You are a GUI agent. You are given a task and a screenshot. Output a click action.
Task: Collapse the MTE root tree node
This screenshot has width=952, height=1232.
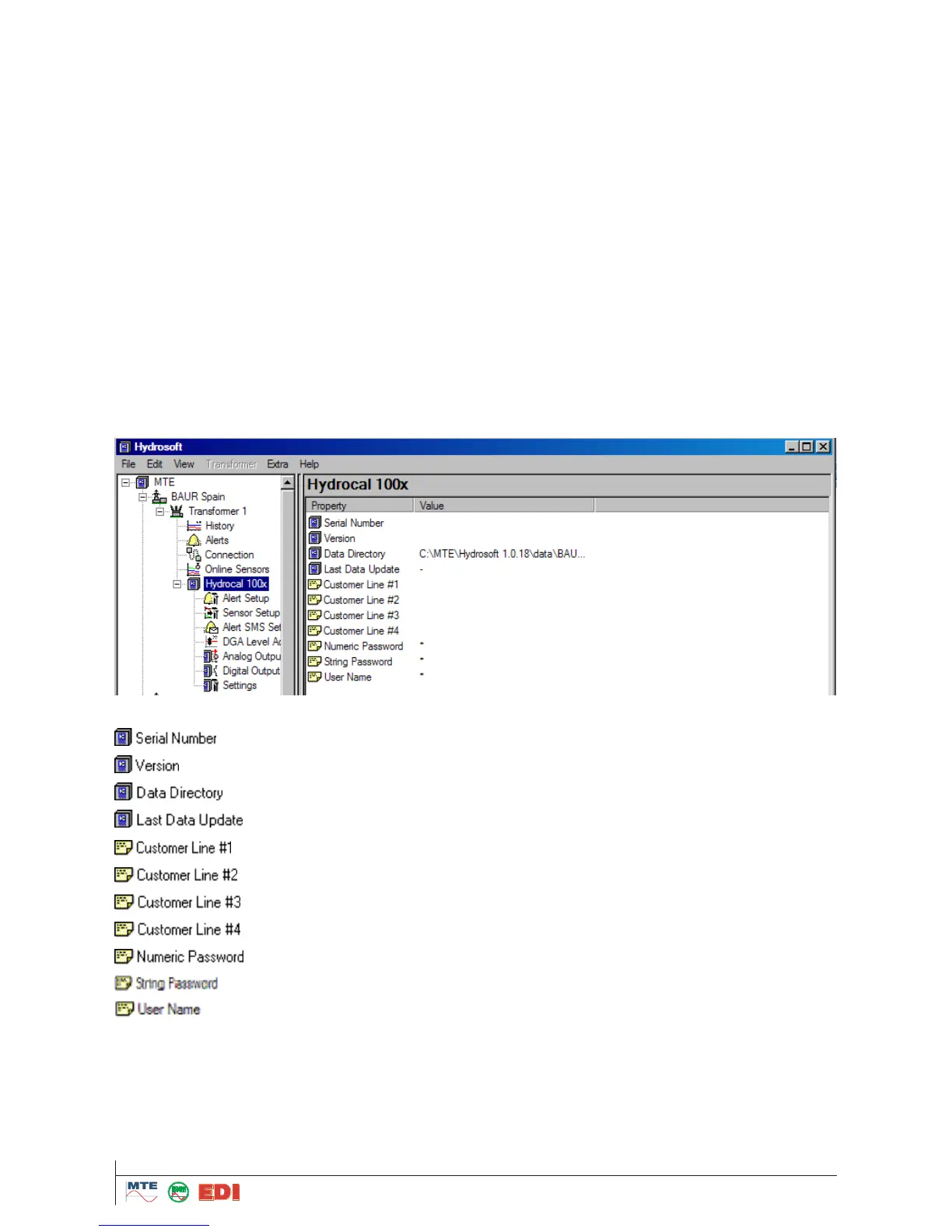pyautogui.click(x=125, y=482)
